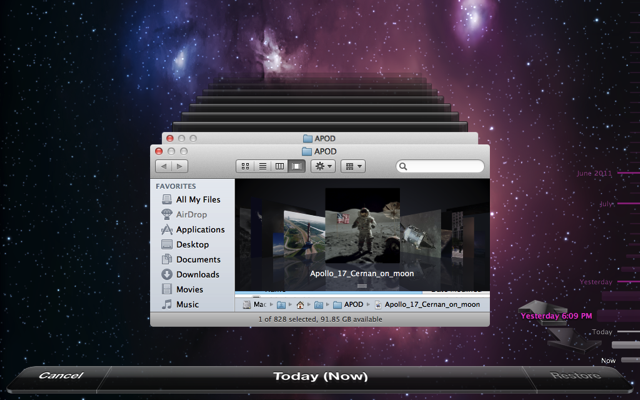
Task: Switch Finder to icon view
Action: (245, 166)
